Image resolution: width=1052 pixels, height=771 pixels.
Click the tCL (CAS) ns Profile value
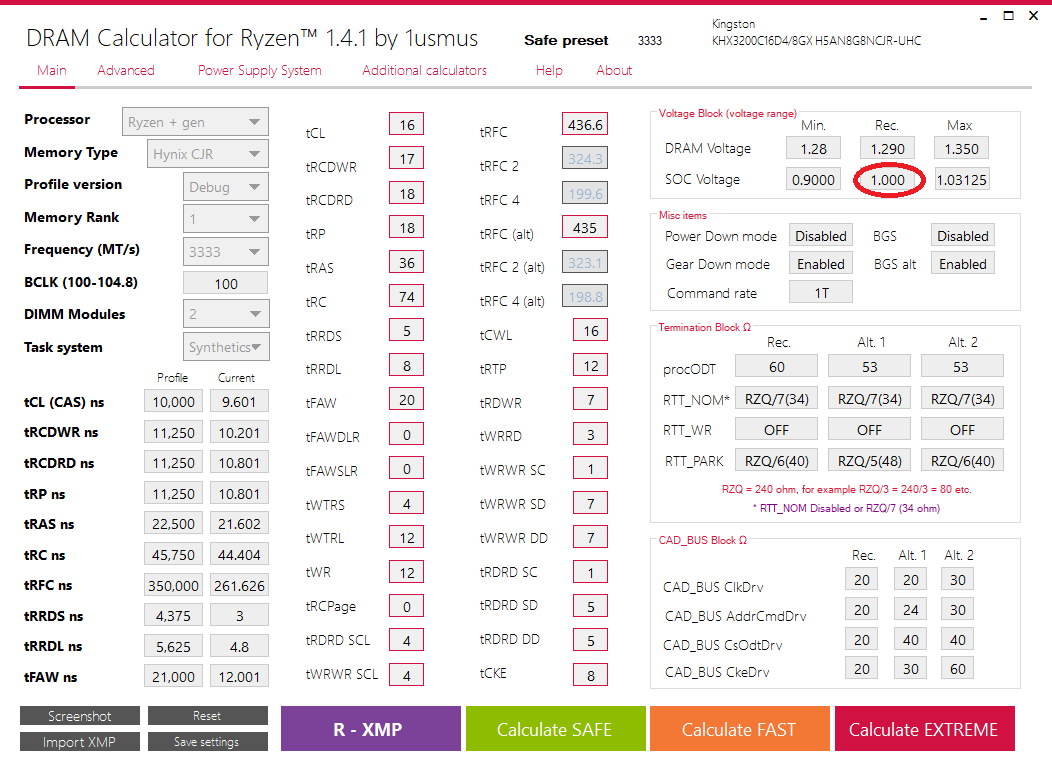pyautogui.click(x=173, y=401)
